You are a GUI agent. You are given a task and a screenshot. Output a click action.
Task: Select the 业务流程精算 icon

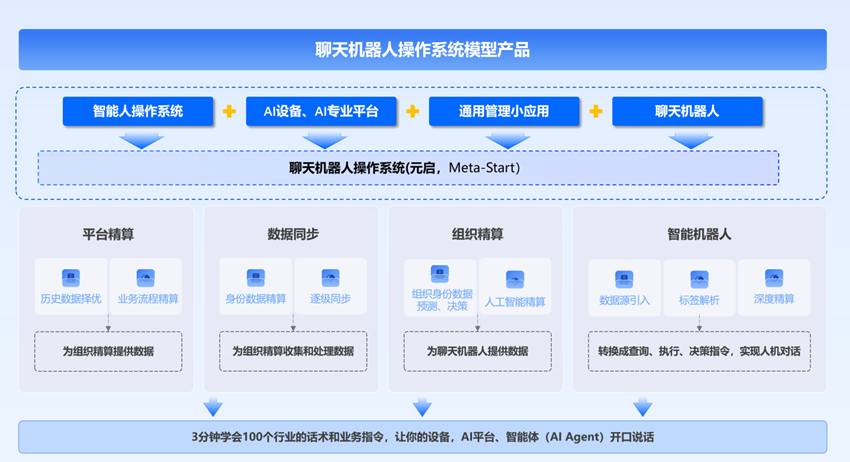coord(146,278)
